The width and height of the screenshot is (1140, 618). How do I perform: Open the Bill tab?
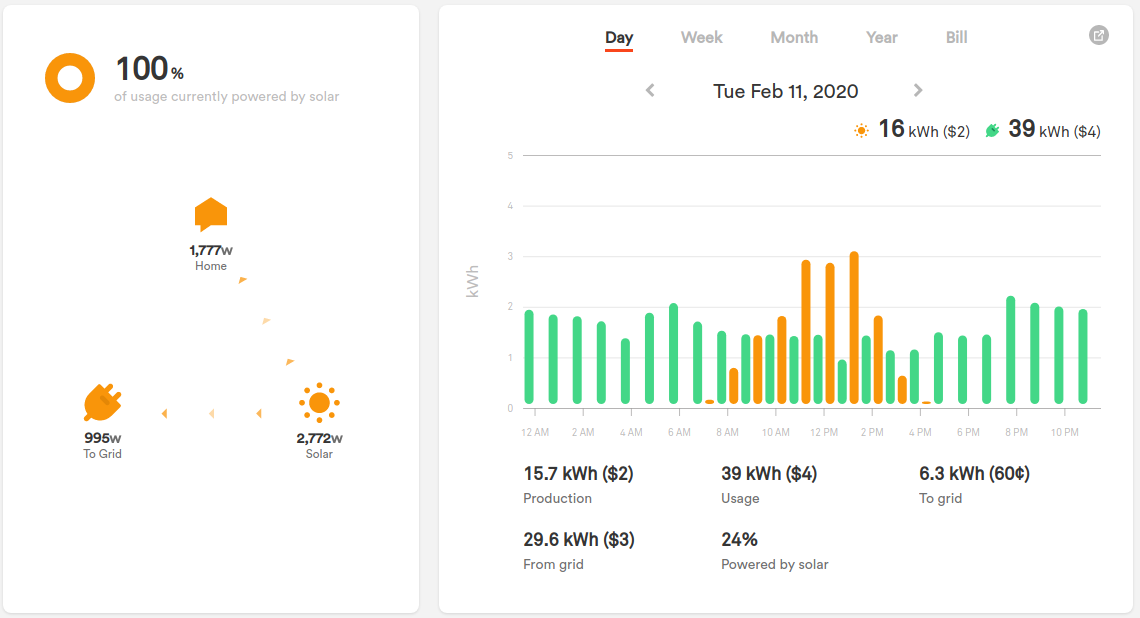click(956, 37)
